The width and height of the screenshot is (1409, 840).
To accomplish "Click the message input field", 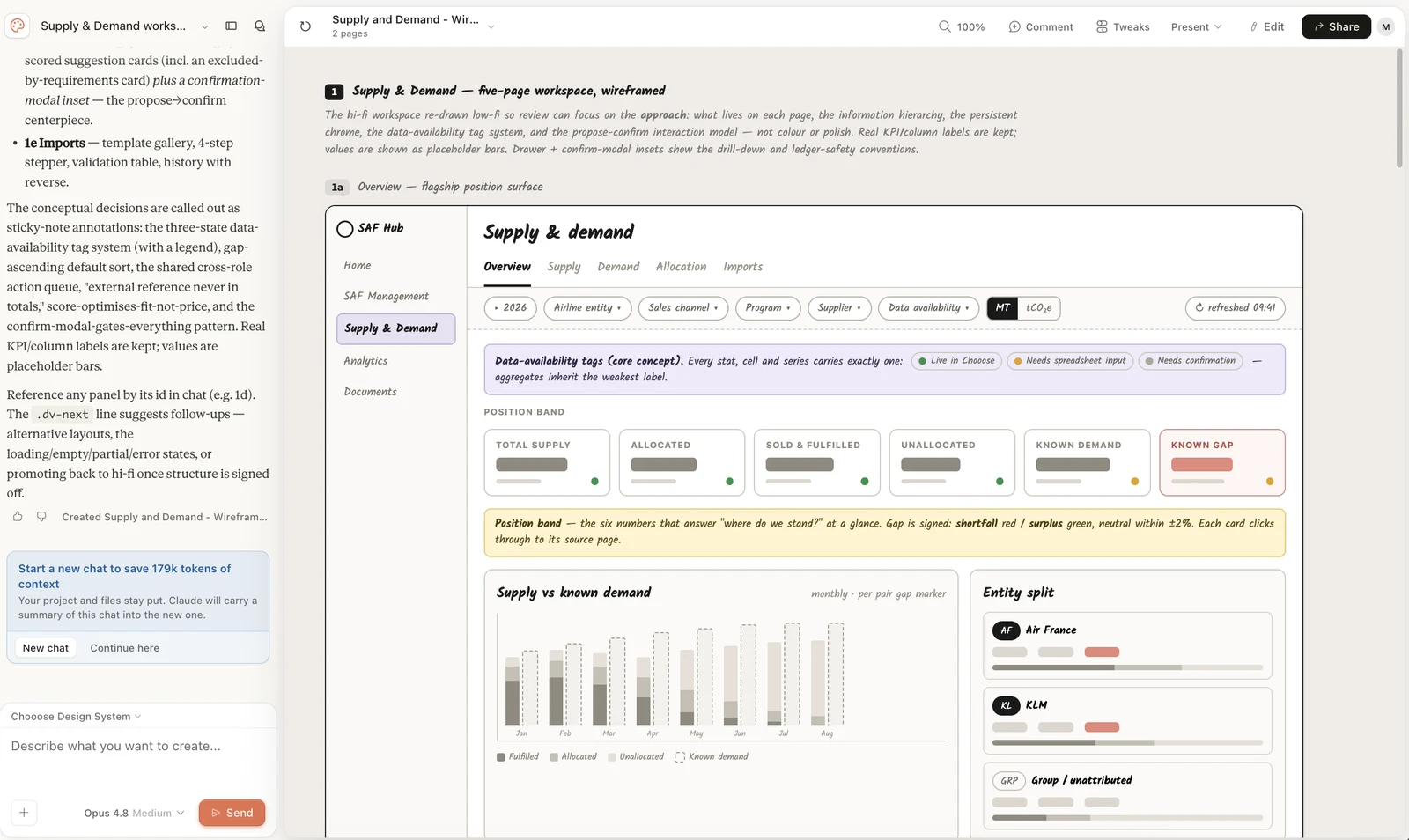I will click(138, 747).
